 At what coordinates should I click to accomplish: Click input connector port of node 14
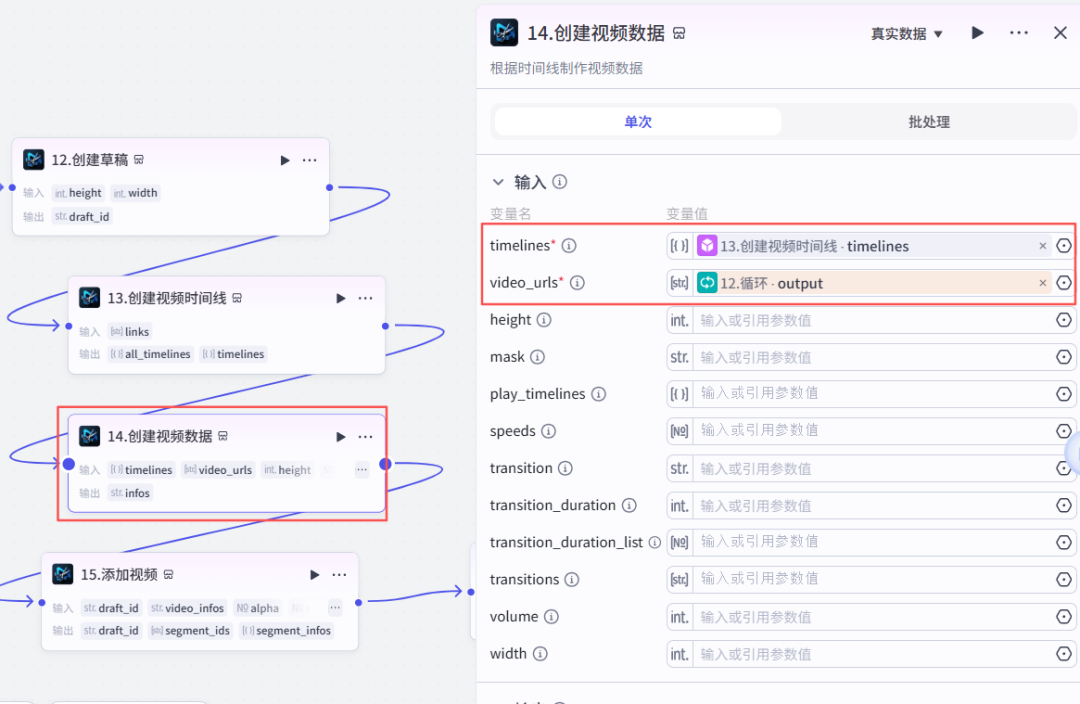coord(69,464)
